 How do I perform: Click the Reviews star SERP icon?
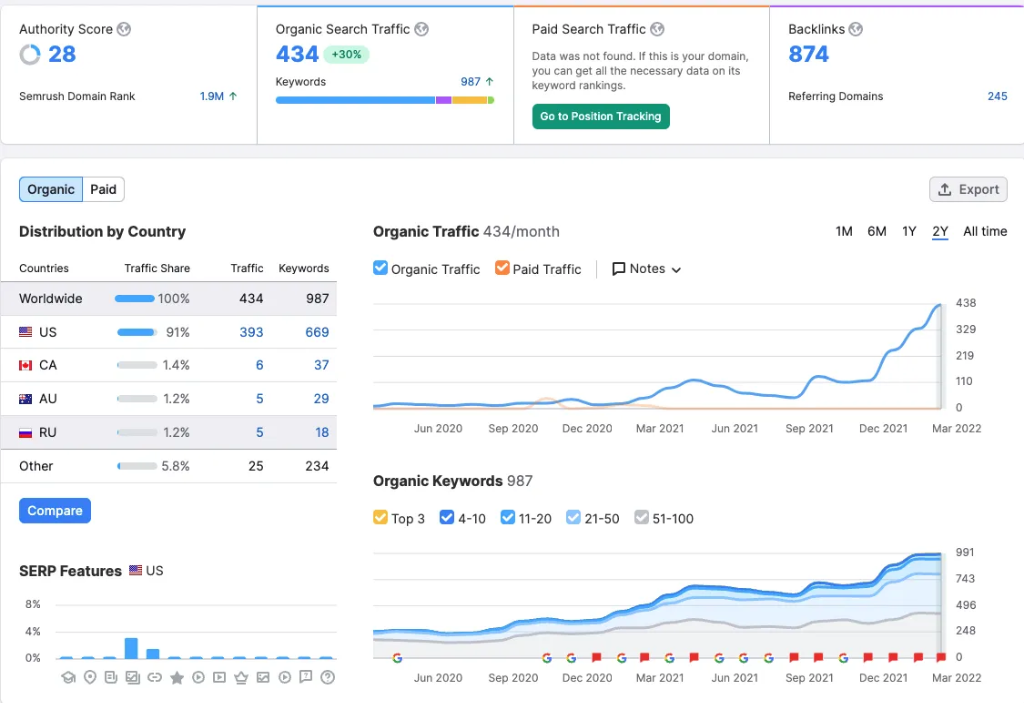(177, 678)
